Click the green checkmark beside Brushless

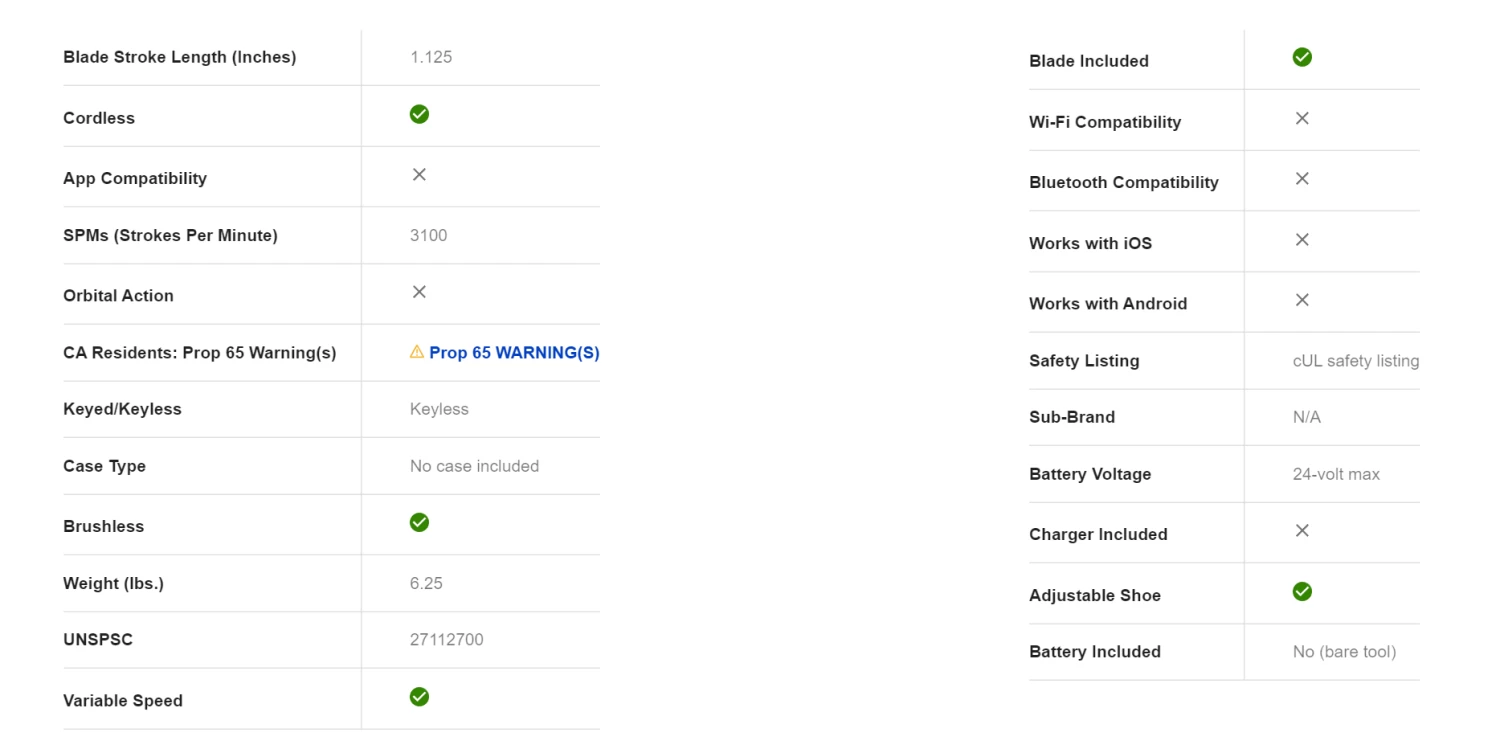(419, 523)
